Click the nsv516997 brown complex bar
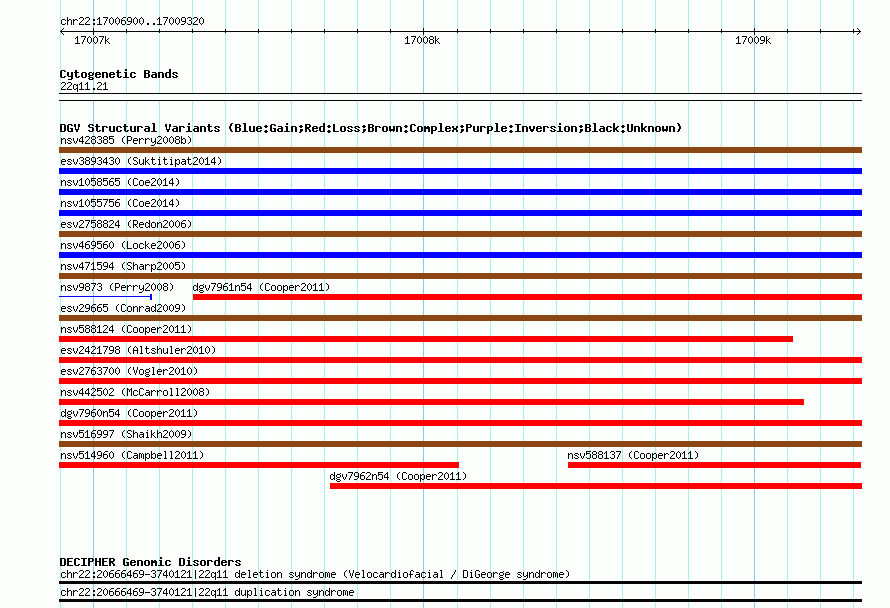The width and height of the screenshot is (890, 608). click(460, 444)
